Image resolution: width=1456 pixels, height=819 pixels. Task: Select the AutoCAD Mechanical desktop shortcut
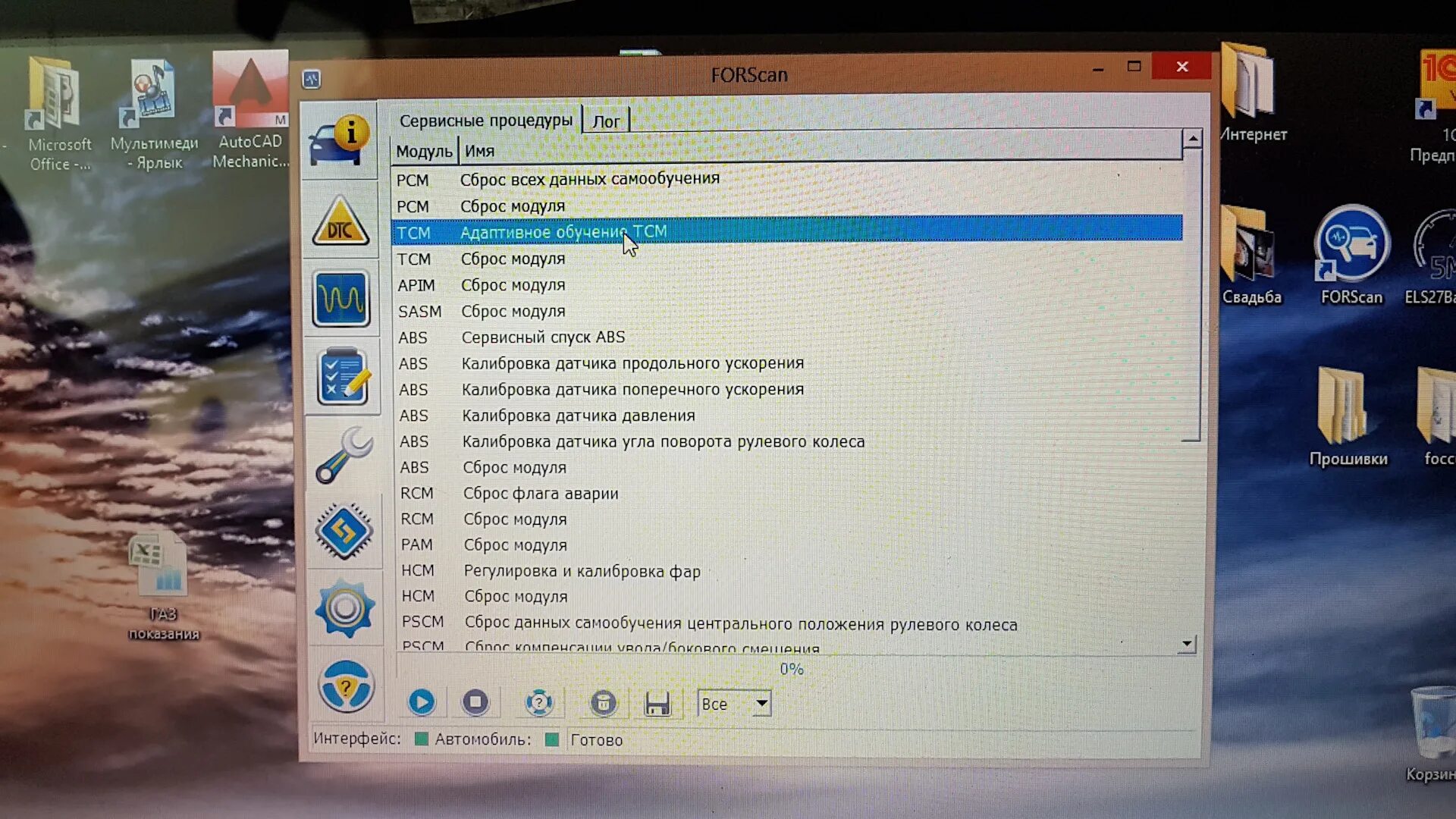249,111
